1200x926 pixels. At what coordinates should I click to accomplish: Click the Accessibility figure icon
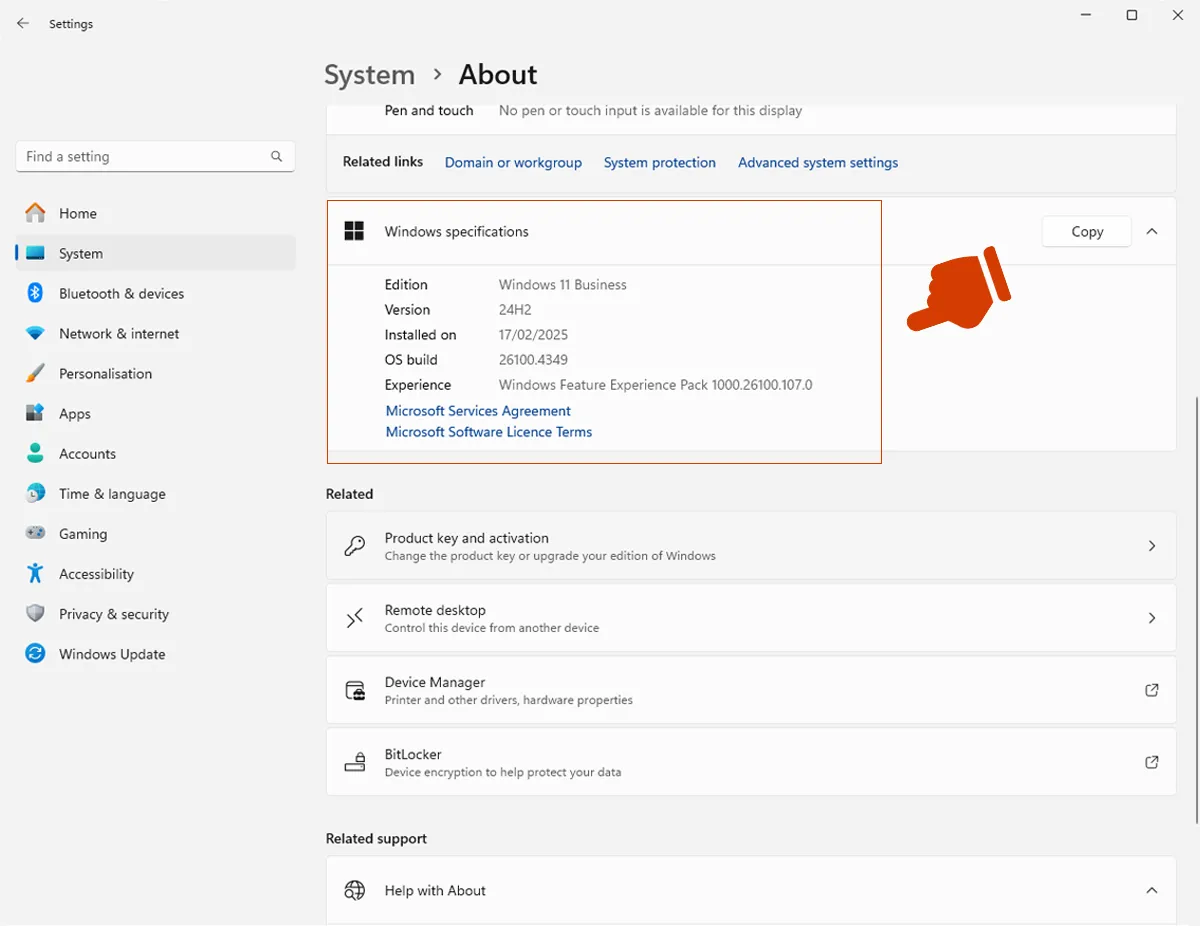point(35,573)
